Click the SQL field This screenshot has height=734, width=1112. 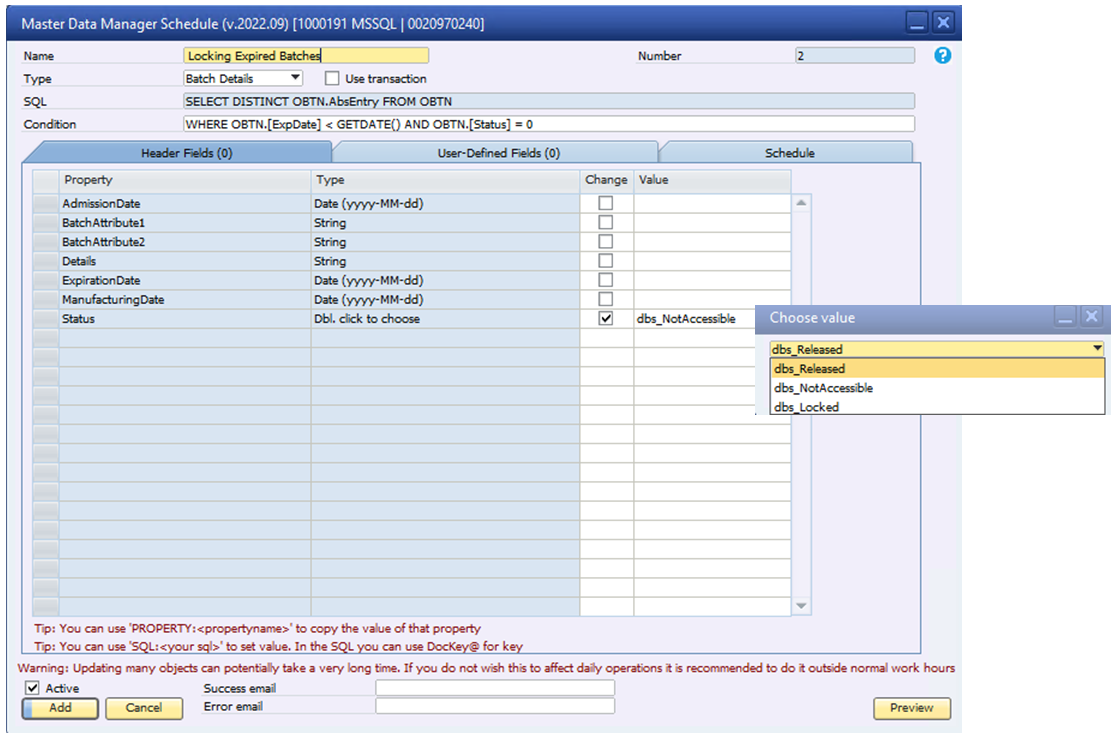click(549, 101)
